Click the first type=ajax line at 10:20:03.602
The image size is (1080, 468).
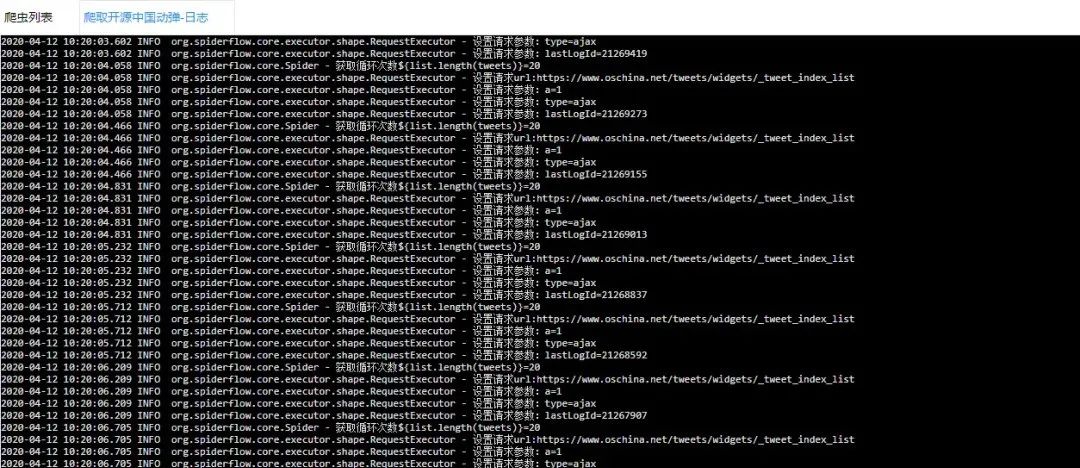(x=298, y=41)
